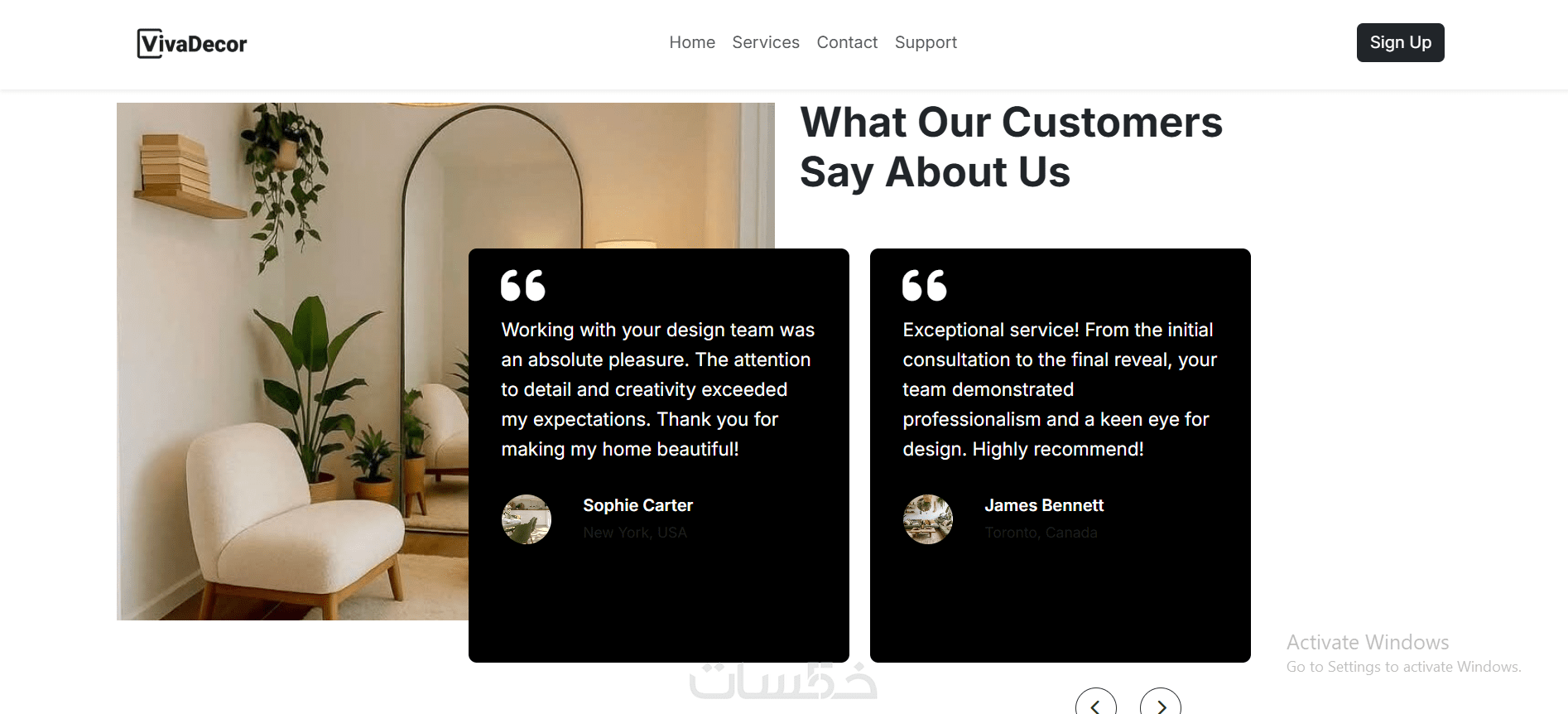
Task: Click the VivaDecor logo
Action: (192, 43)
